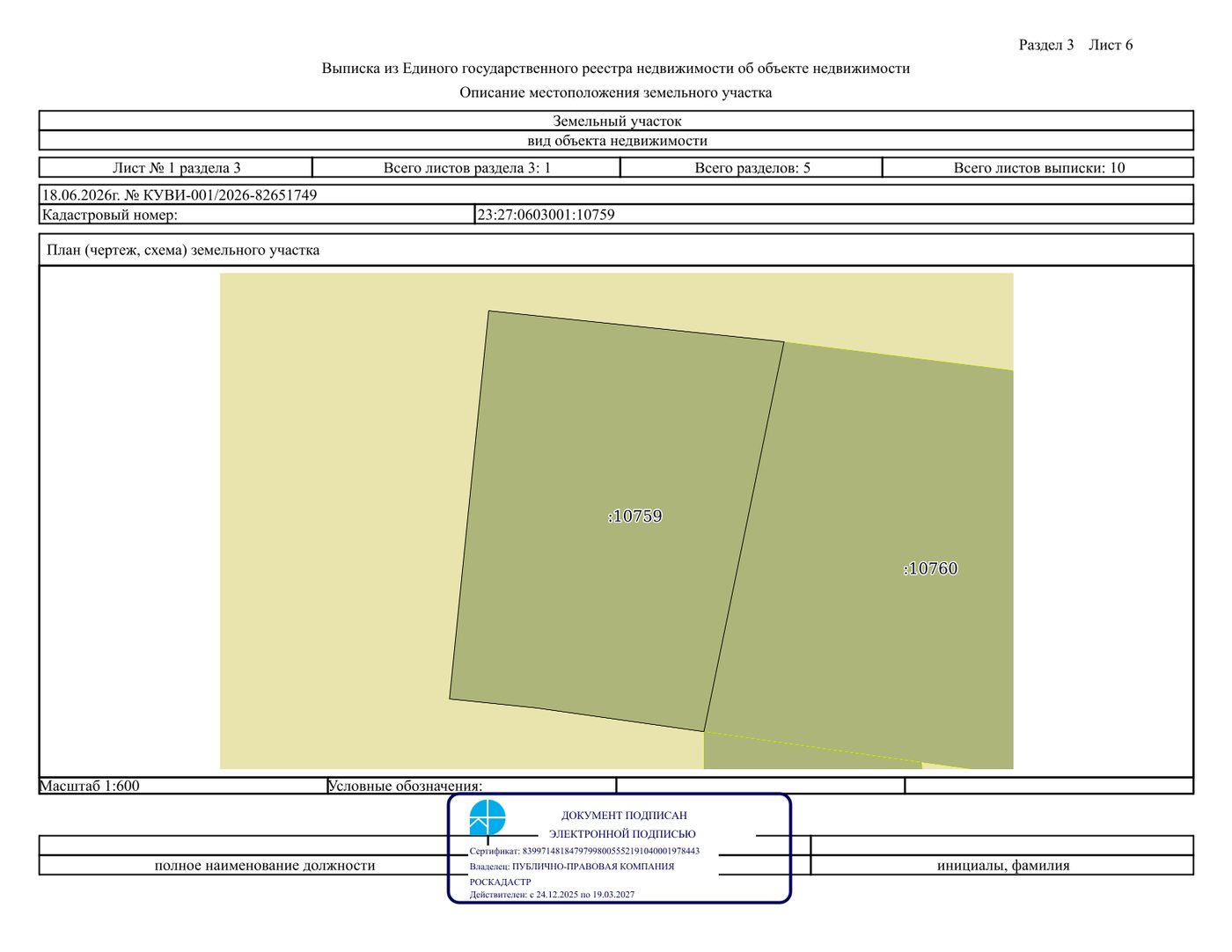
Task: Click the 'полное наименование должности' field
Action: click(x=265, y=866)
